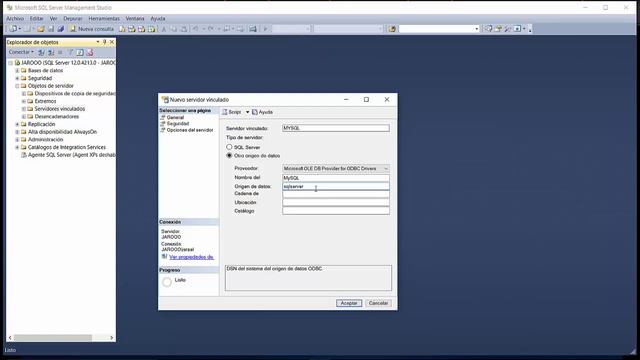This screenshot has height=360, width=640.
Task: Click the Paste icon in toolbar
Action: [184, 29]
